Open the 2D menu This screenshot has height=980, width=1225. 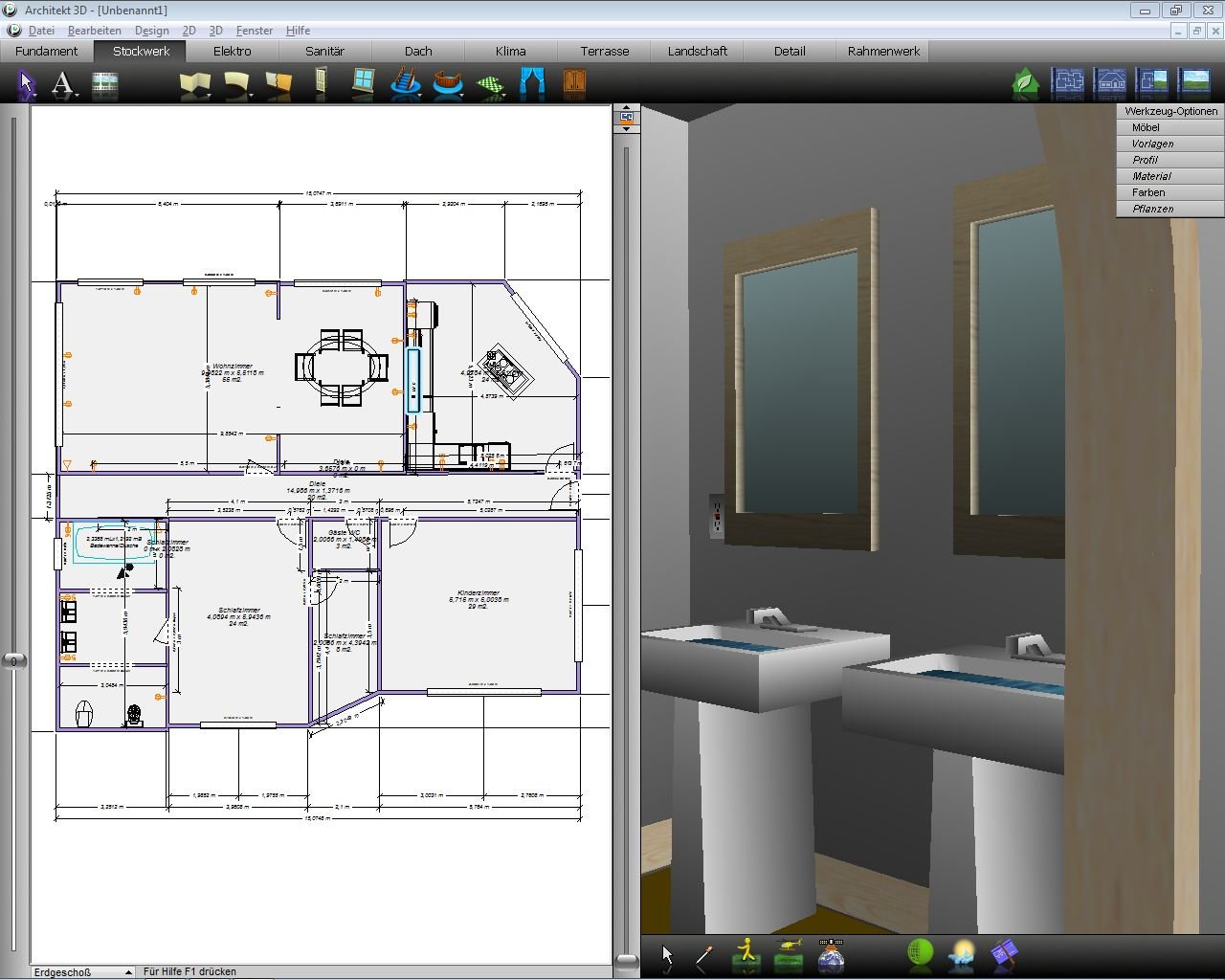(x=189, y=31)
